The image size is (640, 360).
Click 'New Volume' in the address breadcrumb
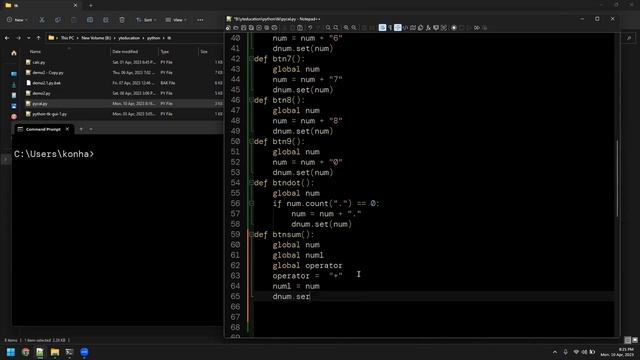96,38
